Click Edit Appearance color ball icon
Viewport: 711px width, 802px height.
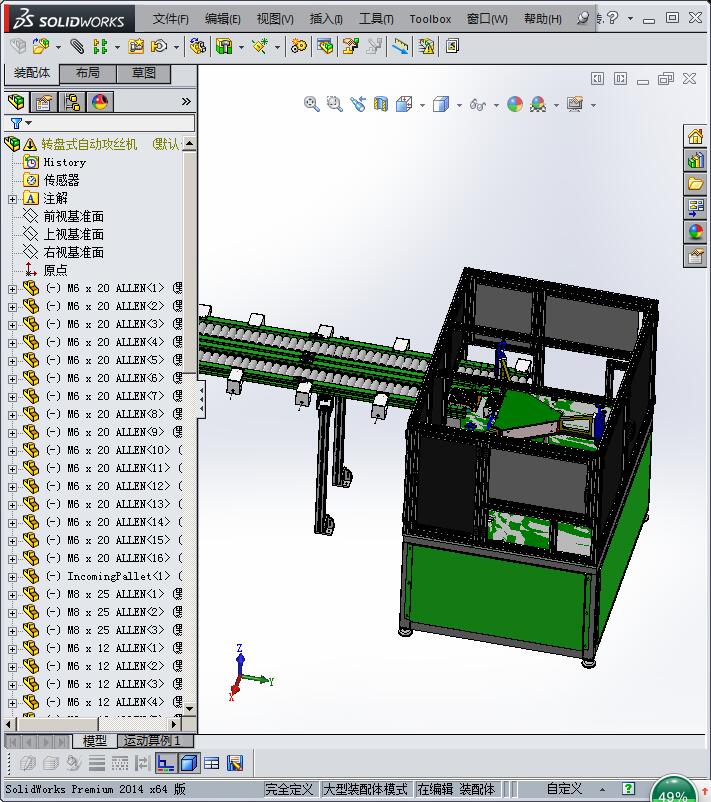click(515, 104)
